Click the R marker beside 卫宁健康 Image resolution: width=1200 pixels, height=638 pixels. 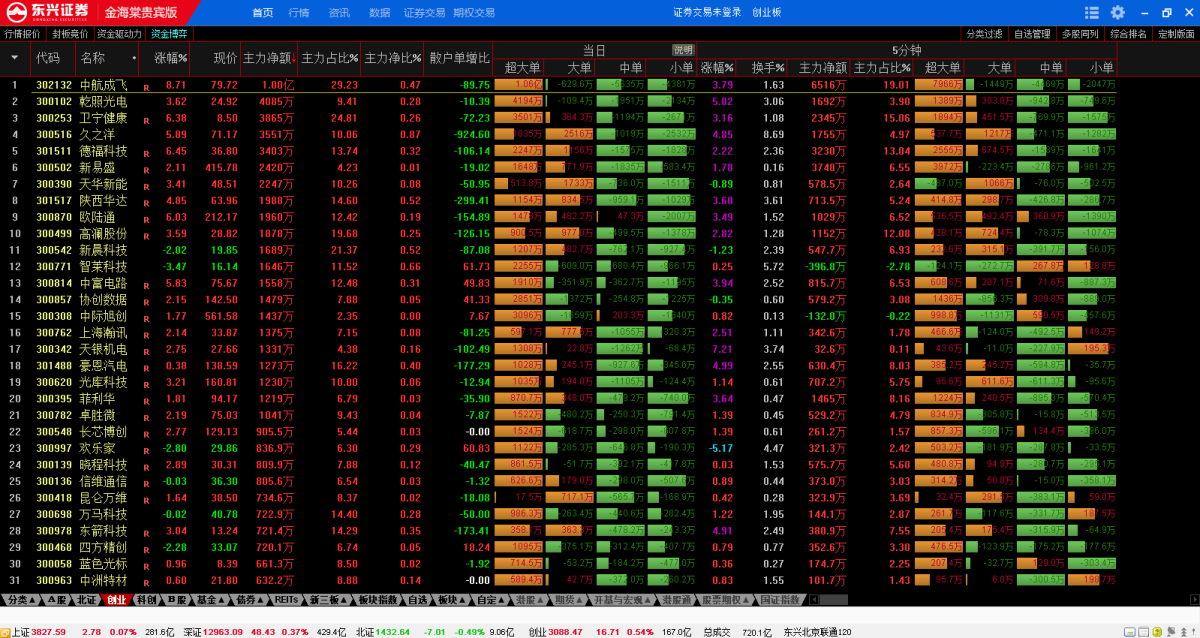(x=146, y=119)
